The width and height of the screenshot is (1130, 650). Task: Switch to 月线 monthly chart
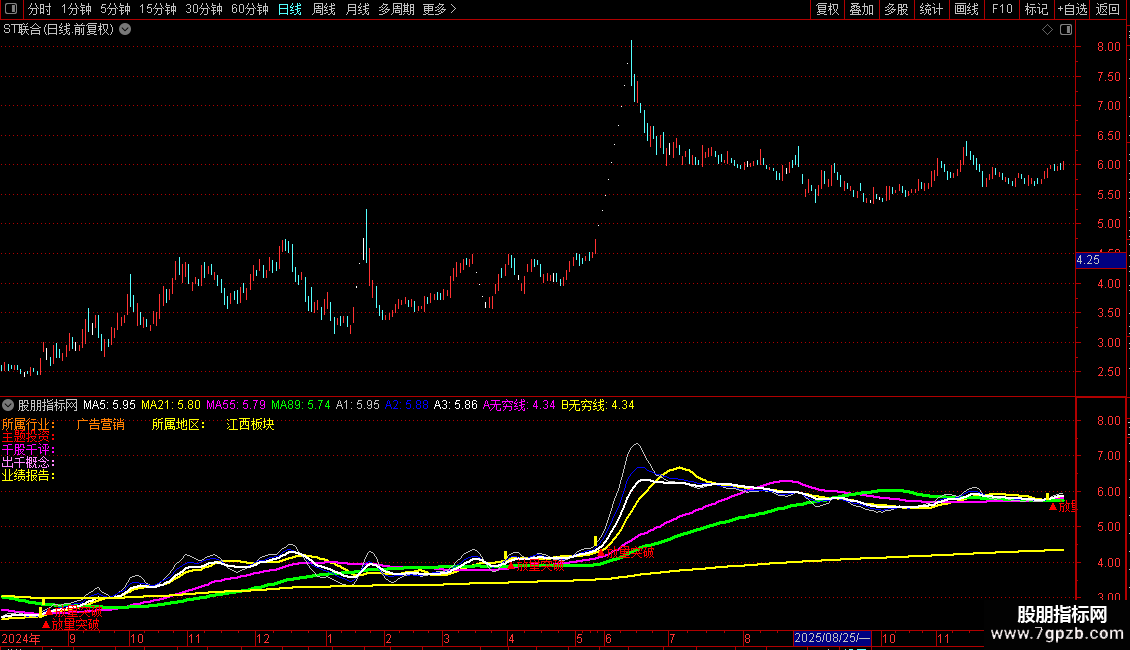[357, 9]
